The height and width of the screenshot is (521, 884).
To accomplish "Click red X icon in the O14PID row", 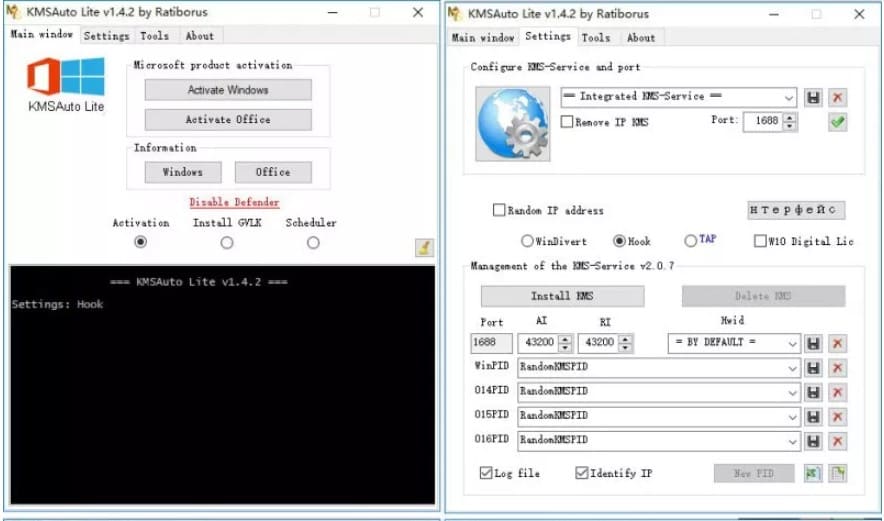I will tap(837, 392).
